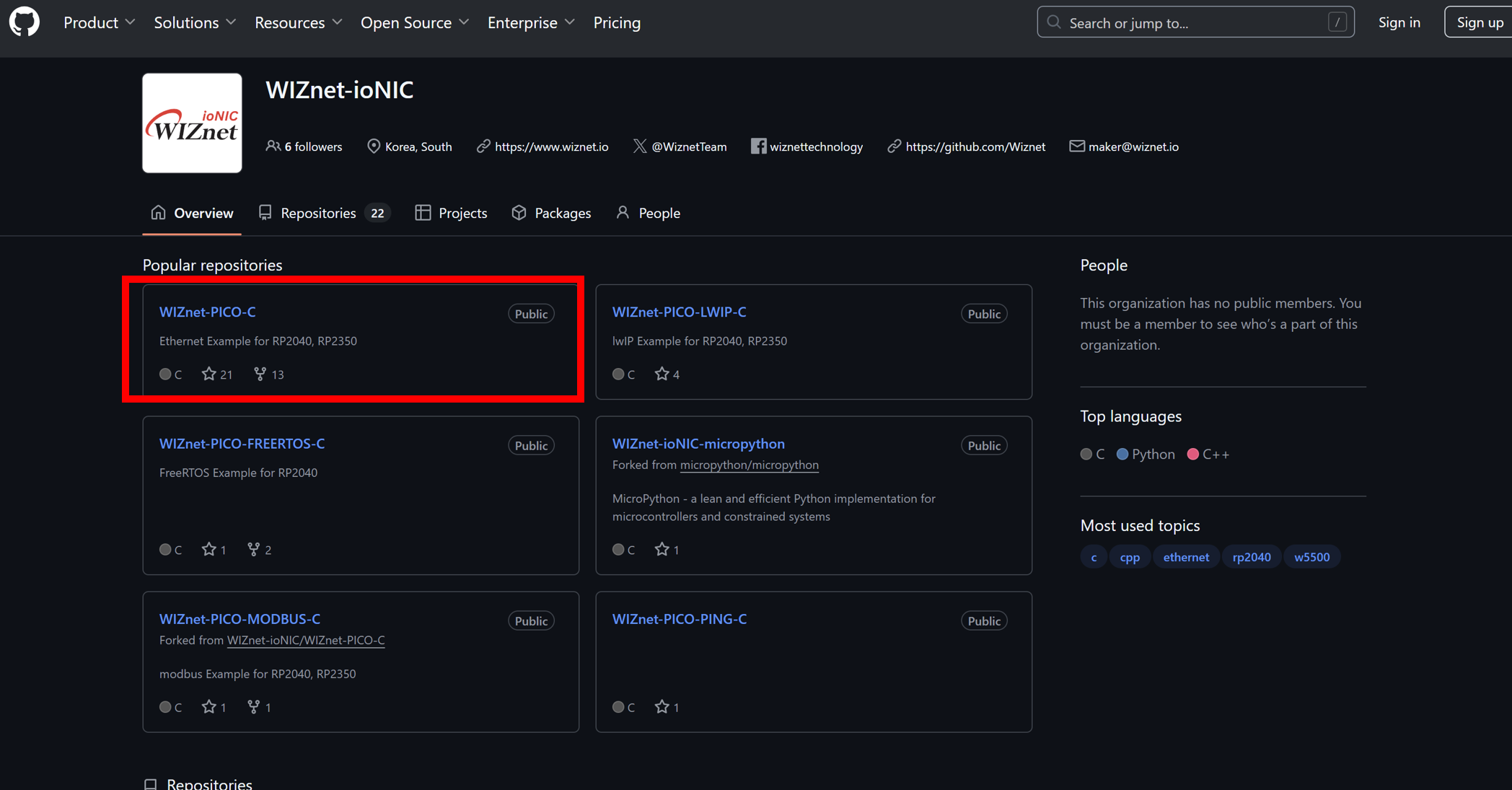Open the WIZnet-ioNIC/WIZnet-PICO-C fork source link
The width and height of the screenshot is (1512, 790).
(x=306, y=640)
